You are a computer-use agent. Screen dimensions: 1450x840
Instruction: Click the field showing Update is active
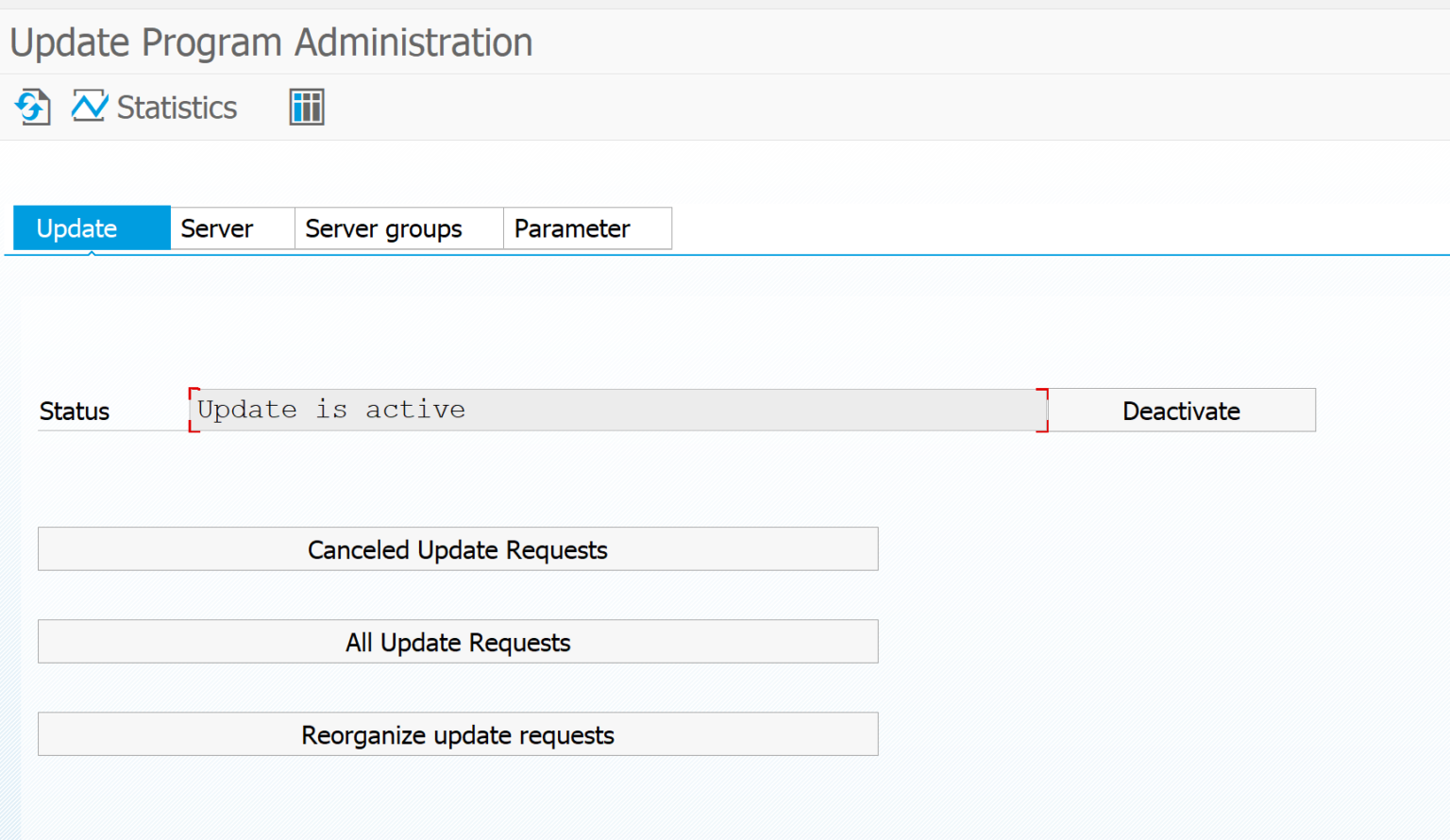point(617,410)
